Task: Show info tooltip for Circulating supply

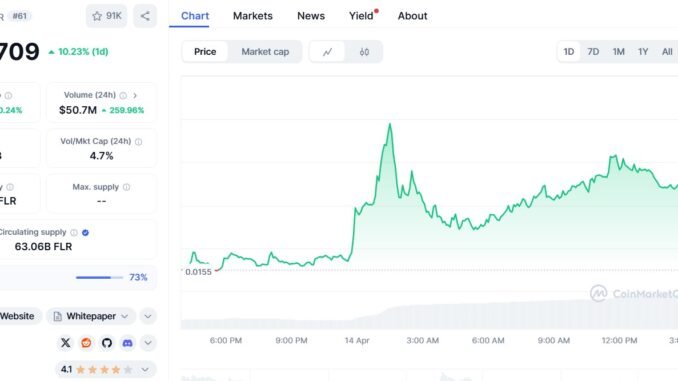Action: click(74, 233)
